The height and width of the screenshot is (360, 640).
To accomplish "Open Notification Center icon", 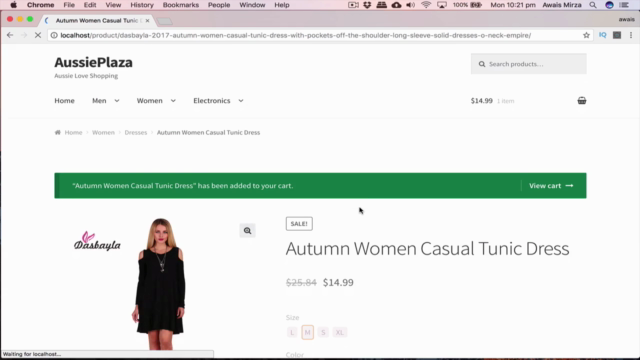I will [624, 5].
